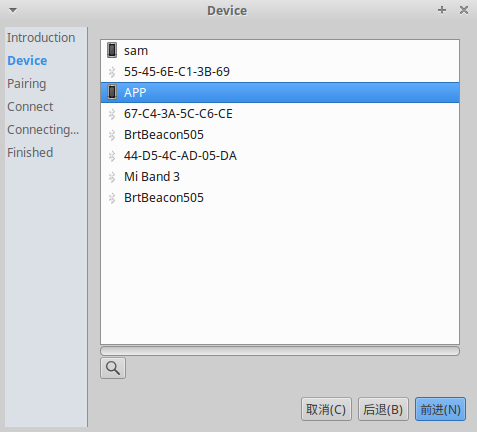Click Bluetooth icon beside 67-C4-3A-5C-C6-CE
The image size is (477, 432).
point(112,114)
